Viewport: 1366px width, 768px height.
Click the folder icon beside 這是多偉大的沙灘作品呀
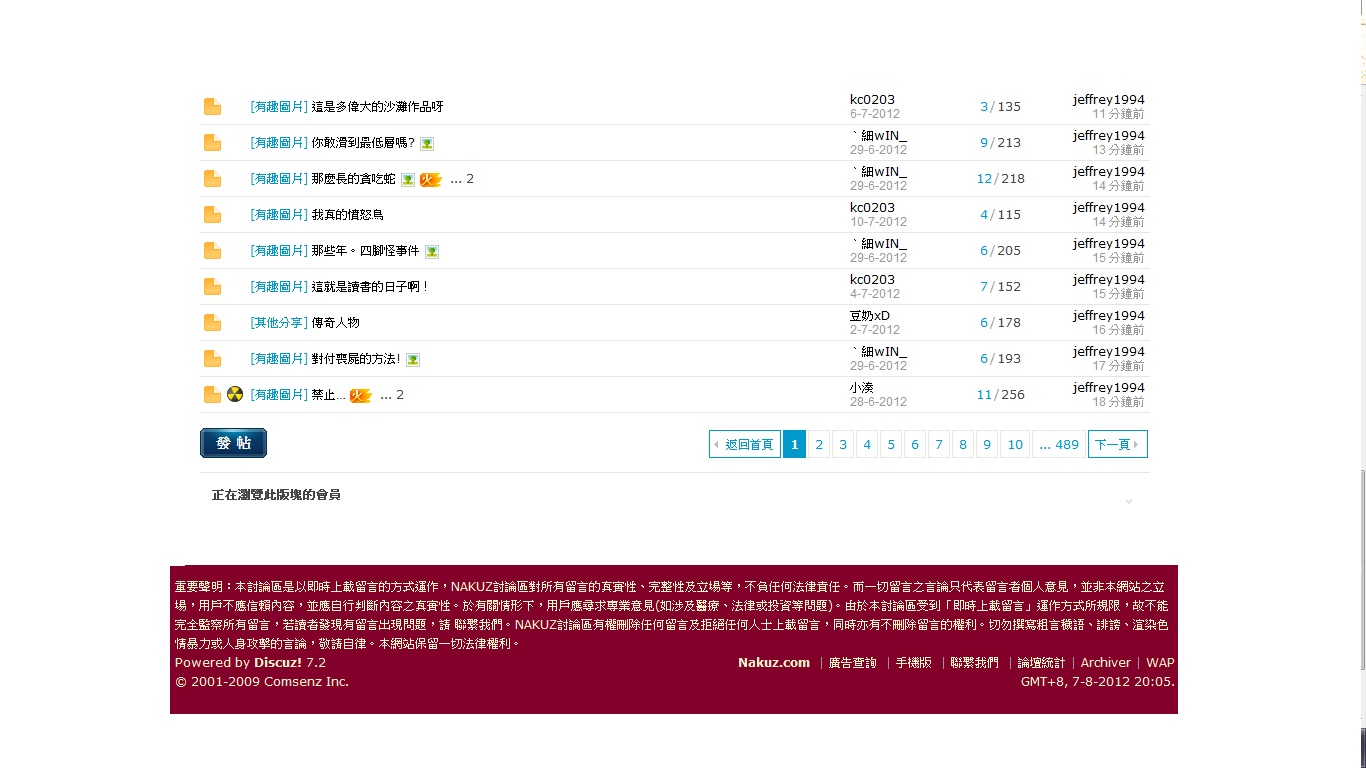coord(212,107)
